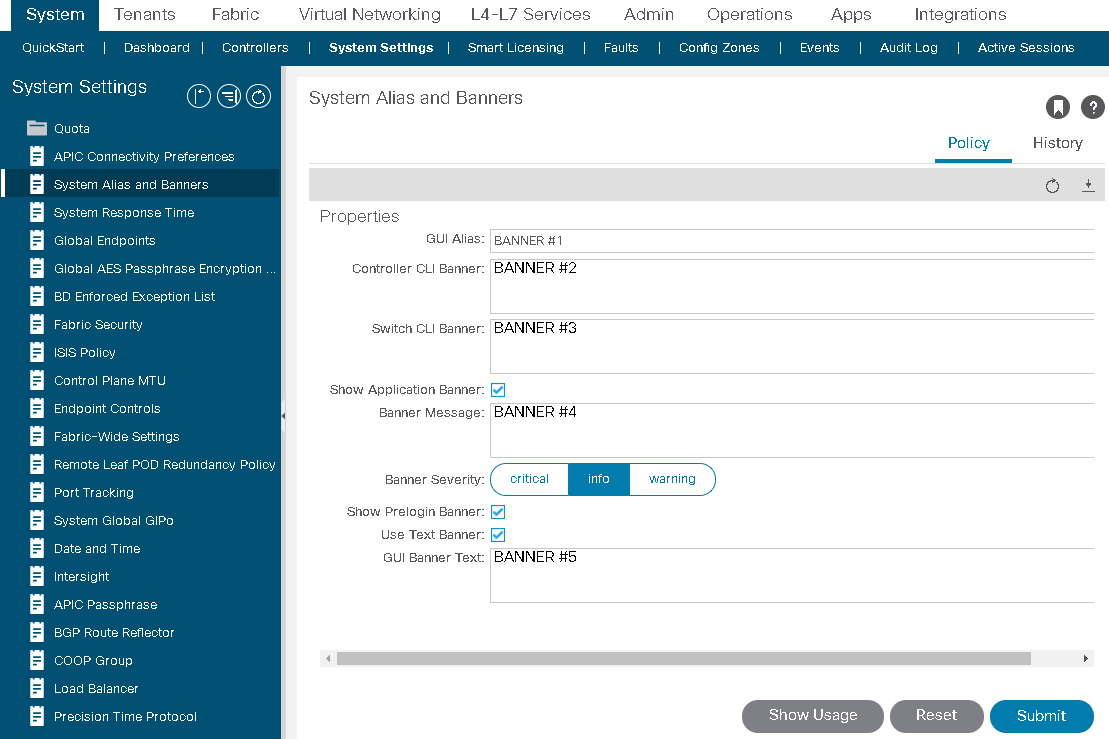Open the help question mark icon
1109x739 pixels.
click(1093, 107)
